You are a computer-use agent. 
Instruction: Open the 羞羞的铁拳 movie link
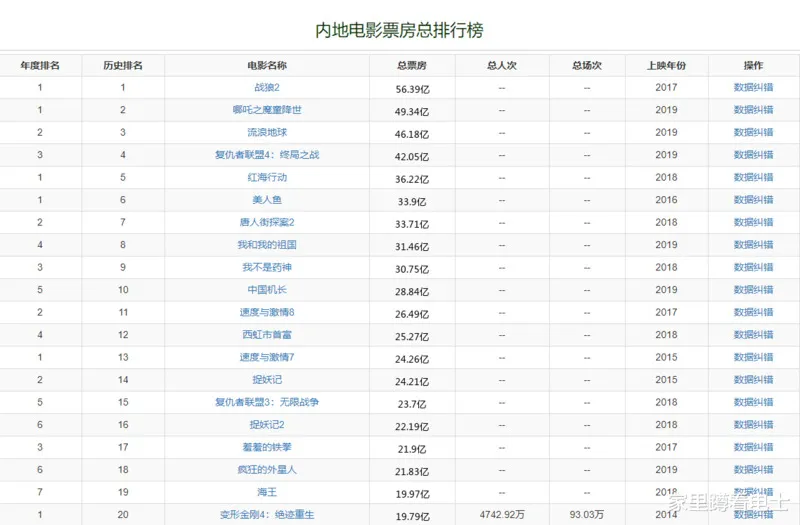[x=267, y=446]
